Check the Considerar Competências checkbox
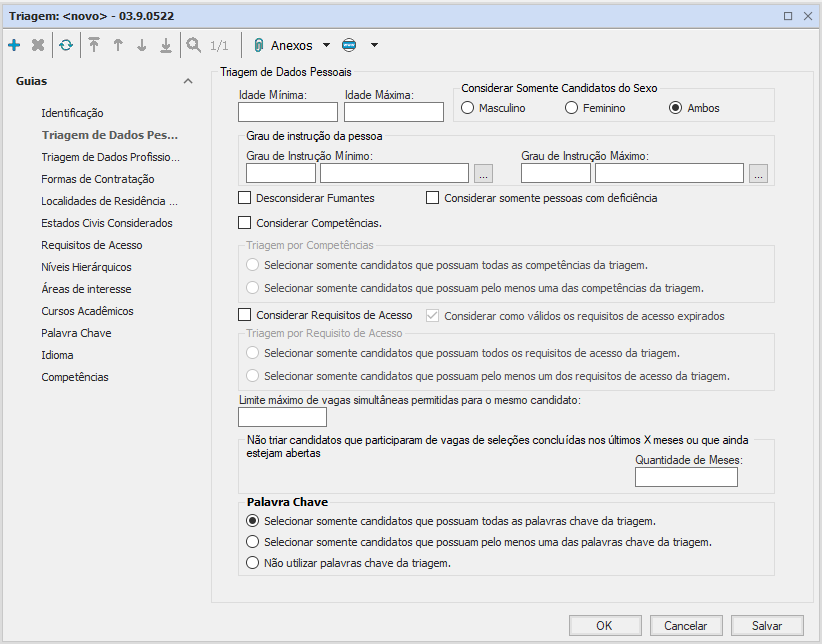 coord(245,223)
